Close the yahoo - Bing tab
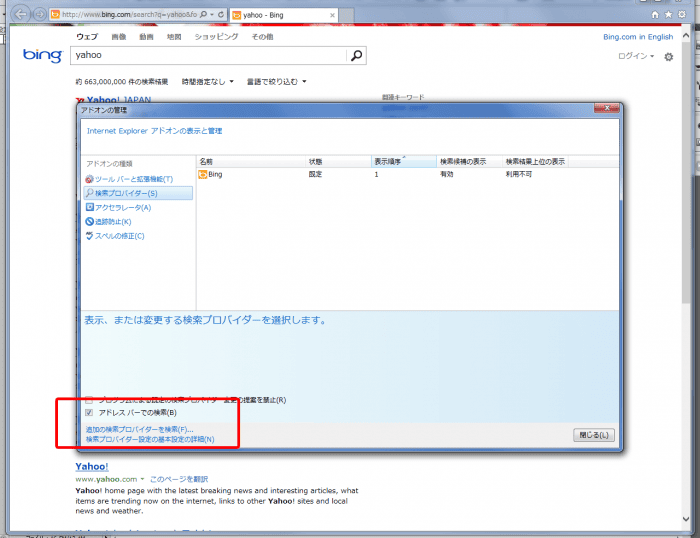The width and height of the screenshot is (700, 538). click(332, 15)
